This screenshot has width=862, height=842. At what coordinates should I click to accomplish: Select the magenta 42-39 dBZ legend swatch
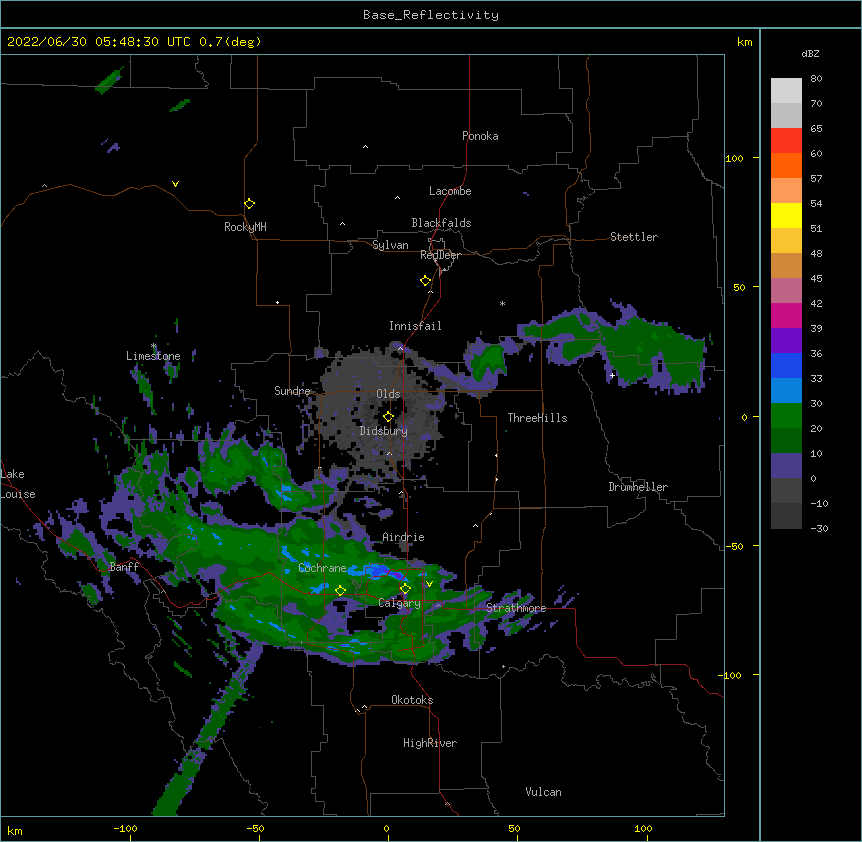(x=786, y=315)
